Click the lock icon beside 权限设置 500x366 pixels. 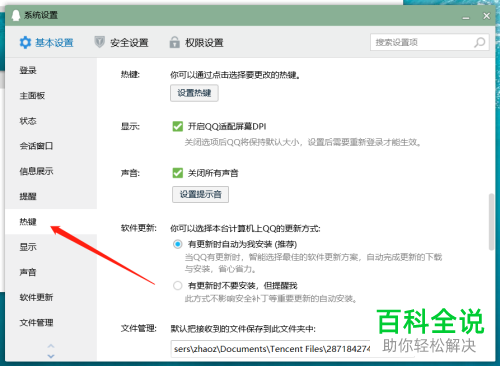click(x=174, y=42)
